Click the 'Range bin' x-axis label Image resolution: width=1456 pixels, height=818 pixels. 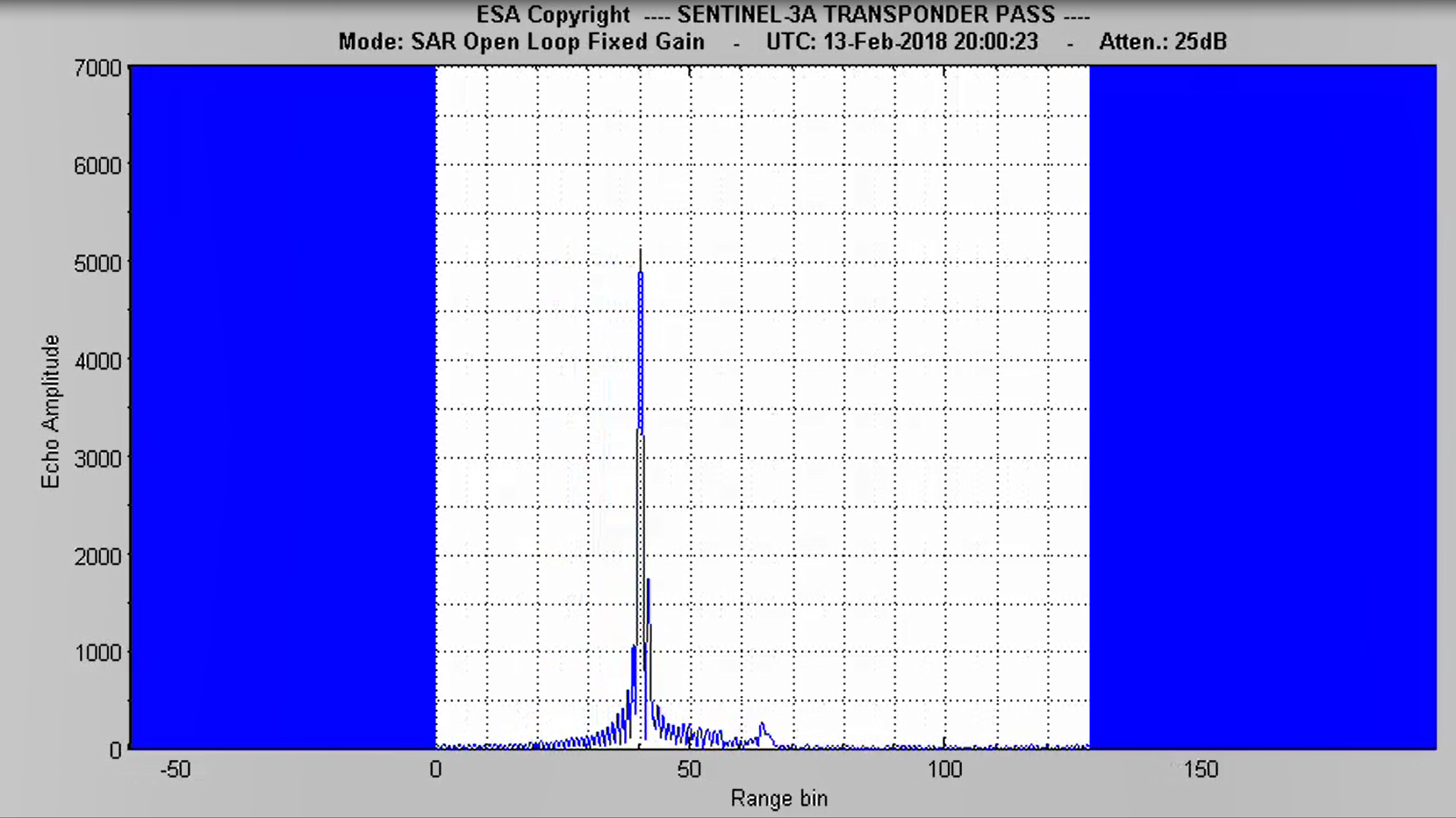(778, 798)
